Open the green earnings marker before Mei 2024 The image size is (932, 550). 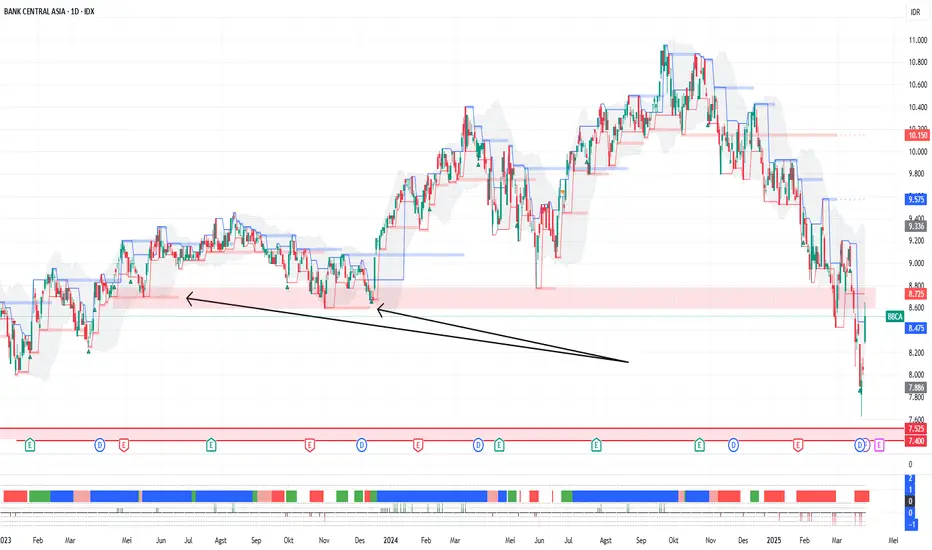click(x=499, y=445)
